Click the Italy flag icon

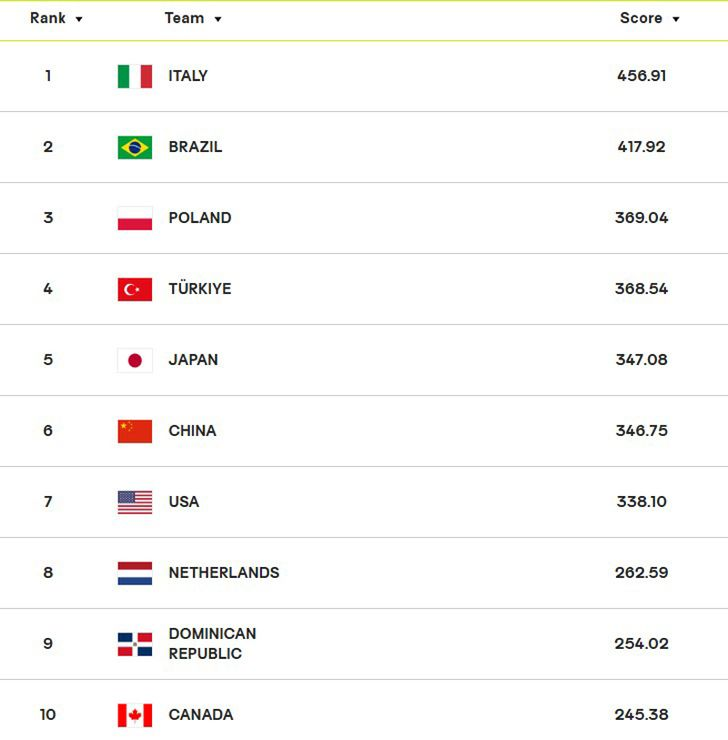tap(135, 76)
